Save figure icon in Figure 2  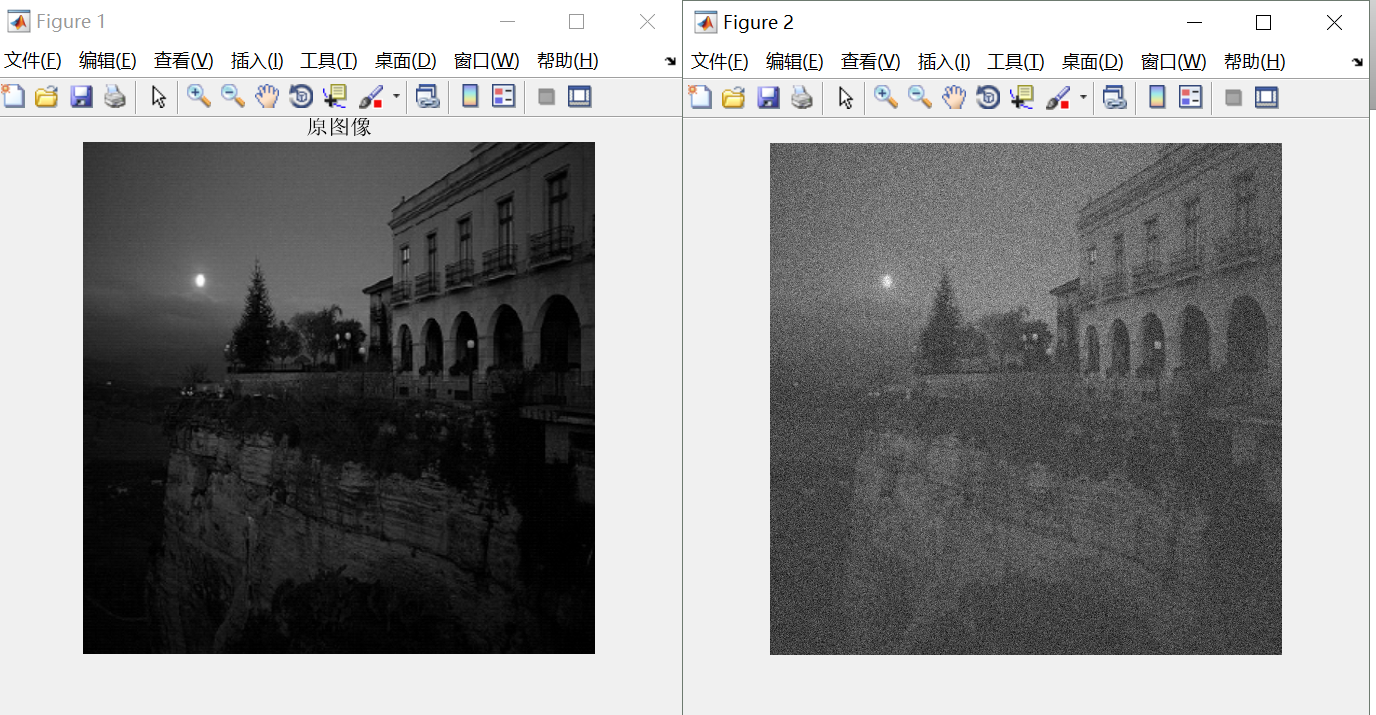click(768, 98)
